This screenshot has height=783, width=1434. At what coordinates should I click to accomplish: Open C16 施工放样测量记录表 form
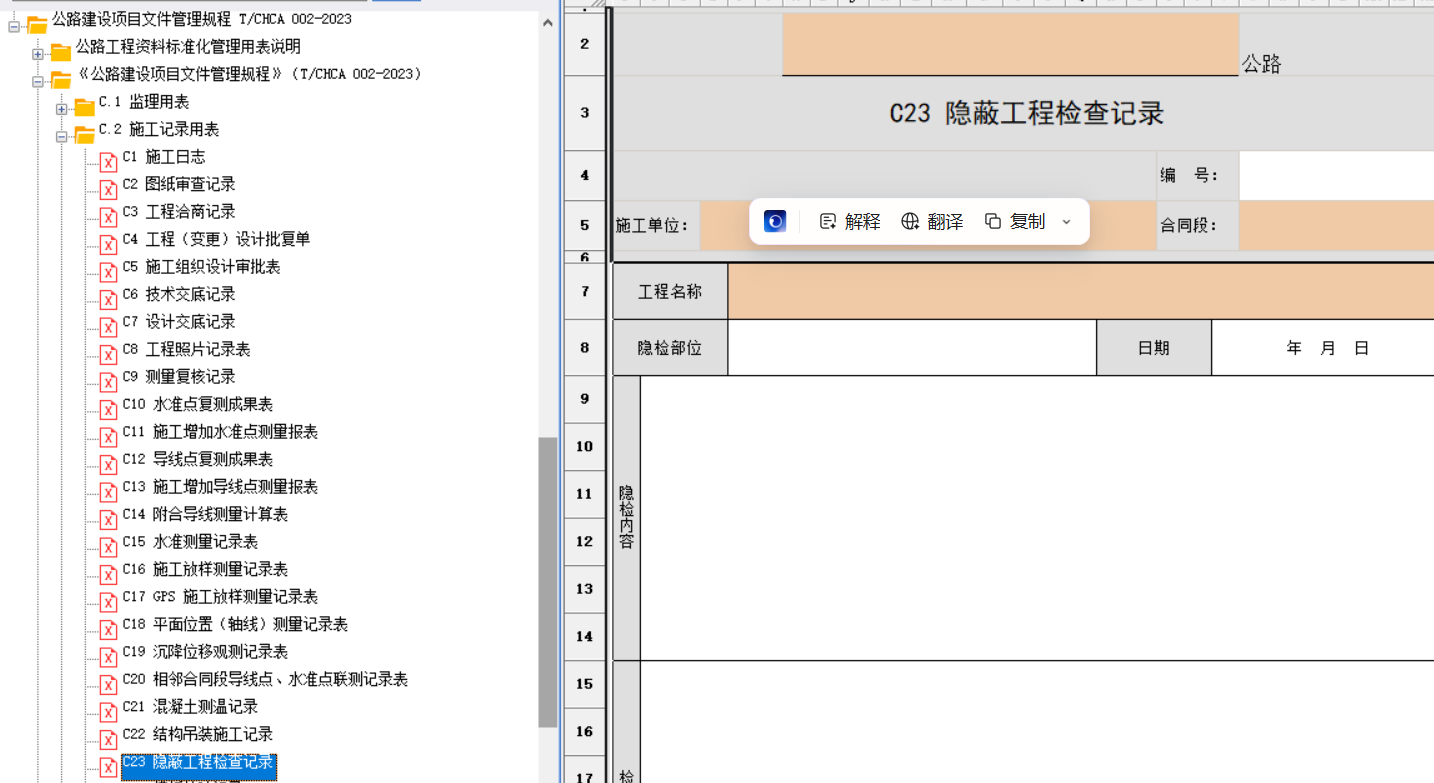click(205, 569)
